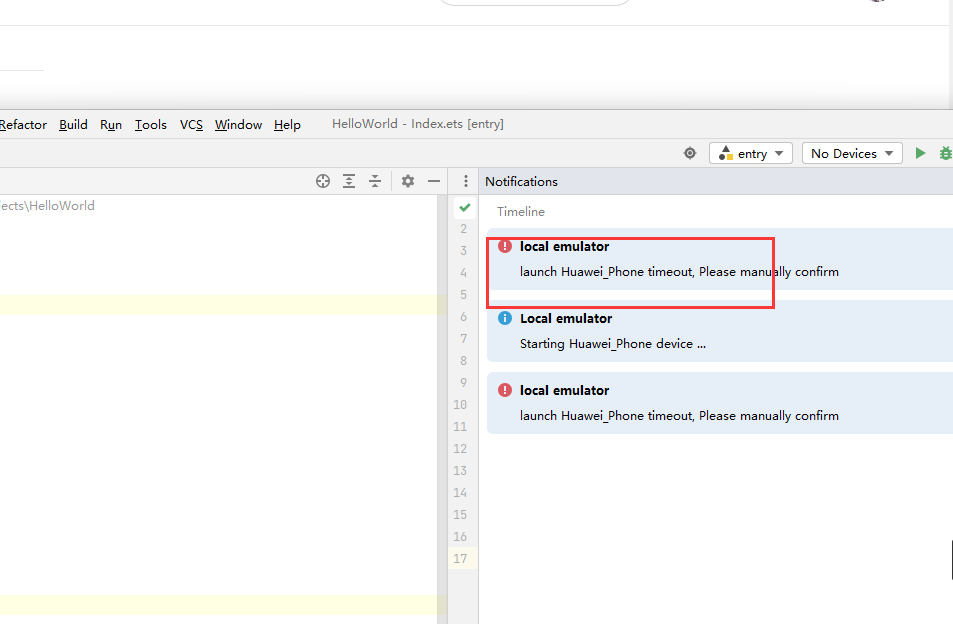Click blue info icon of Local emulator
Image resolution: width=953 pixels, height=624 pixels.
(504, 318)
